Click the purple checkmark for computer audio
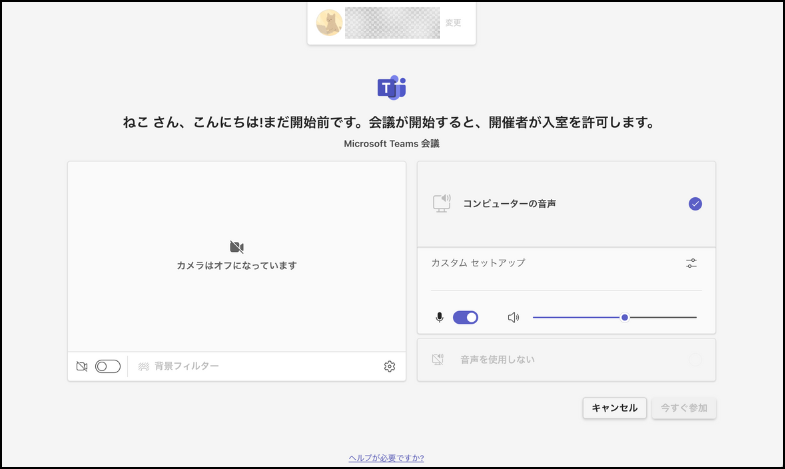785x469 pixels. pos(695,204)
